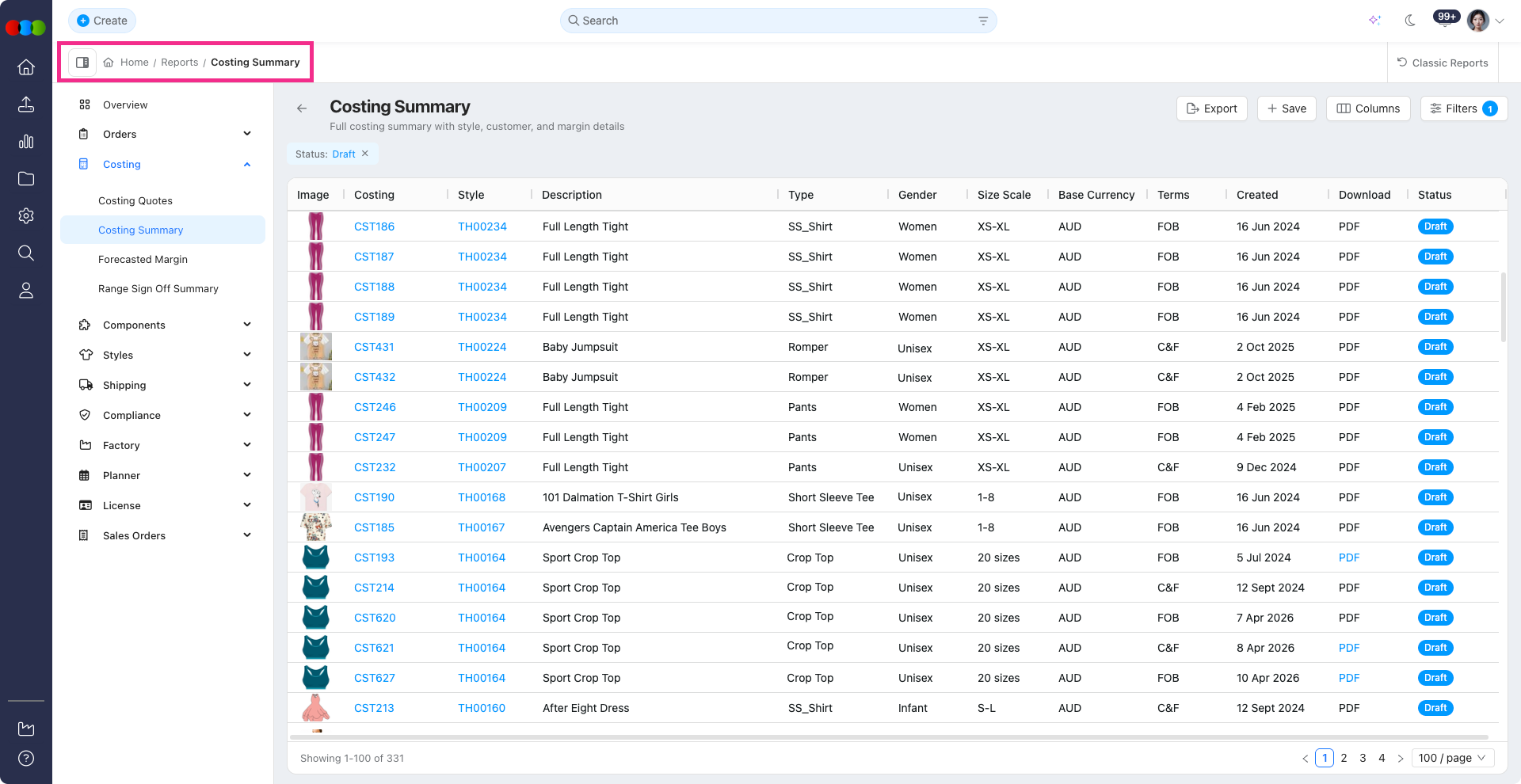Click the CST213 After Eight Dress thumbnail
The height and width of the screenshot is (784, 1521).
pos(316,708)
